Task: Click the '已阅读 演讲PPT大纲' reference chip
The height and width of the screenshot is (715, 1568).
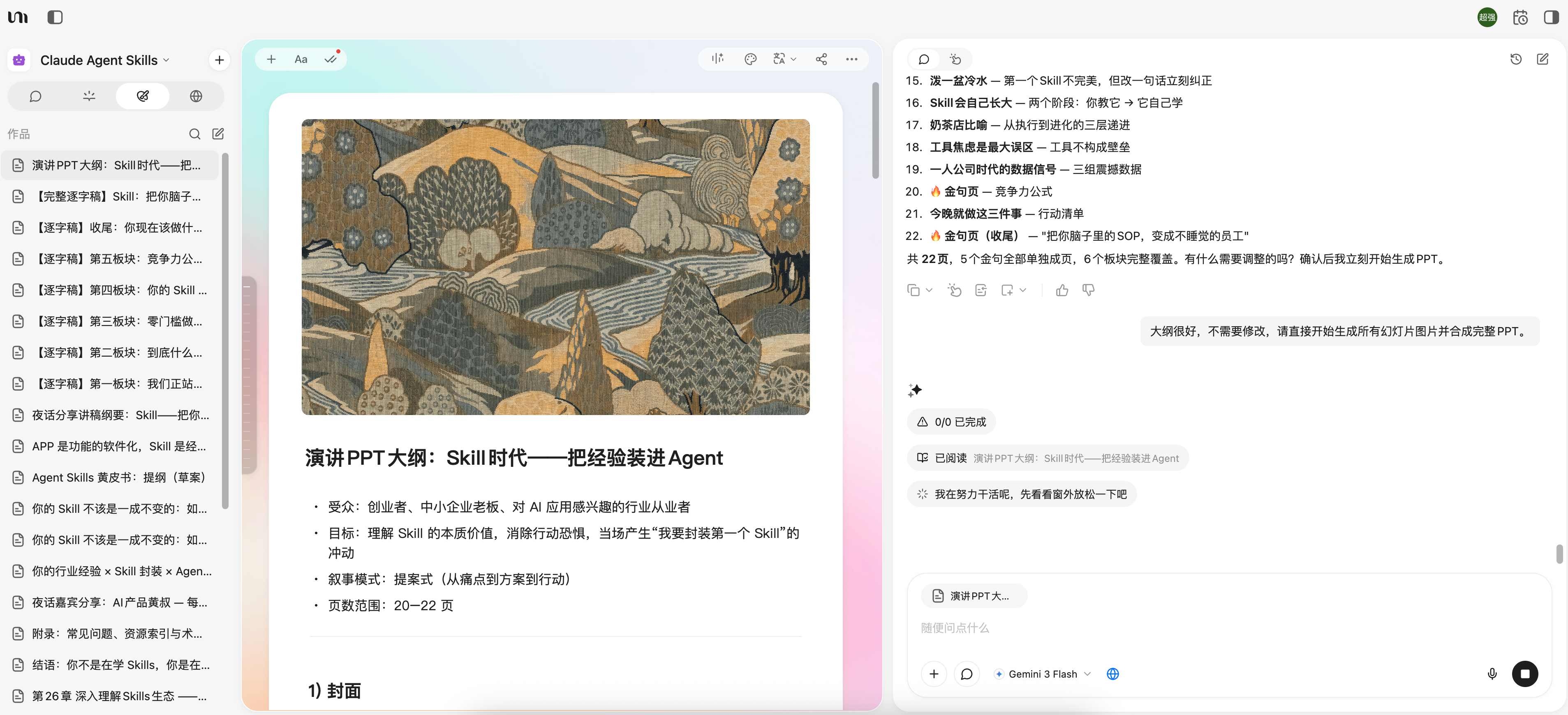Action: [1047, 458]
